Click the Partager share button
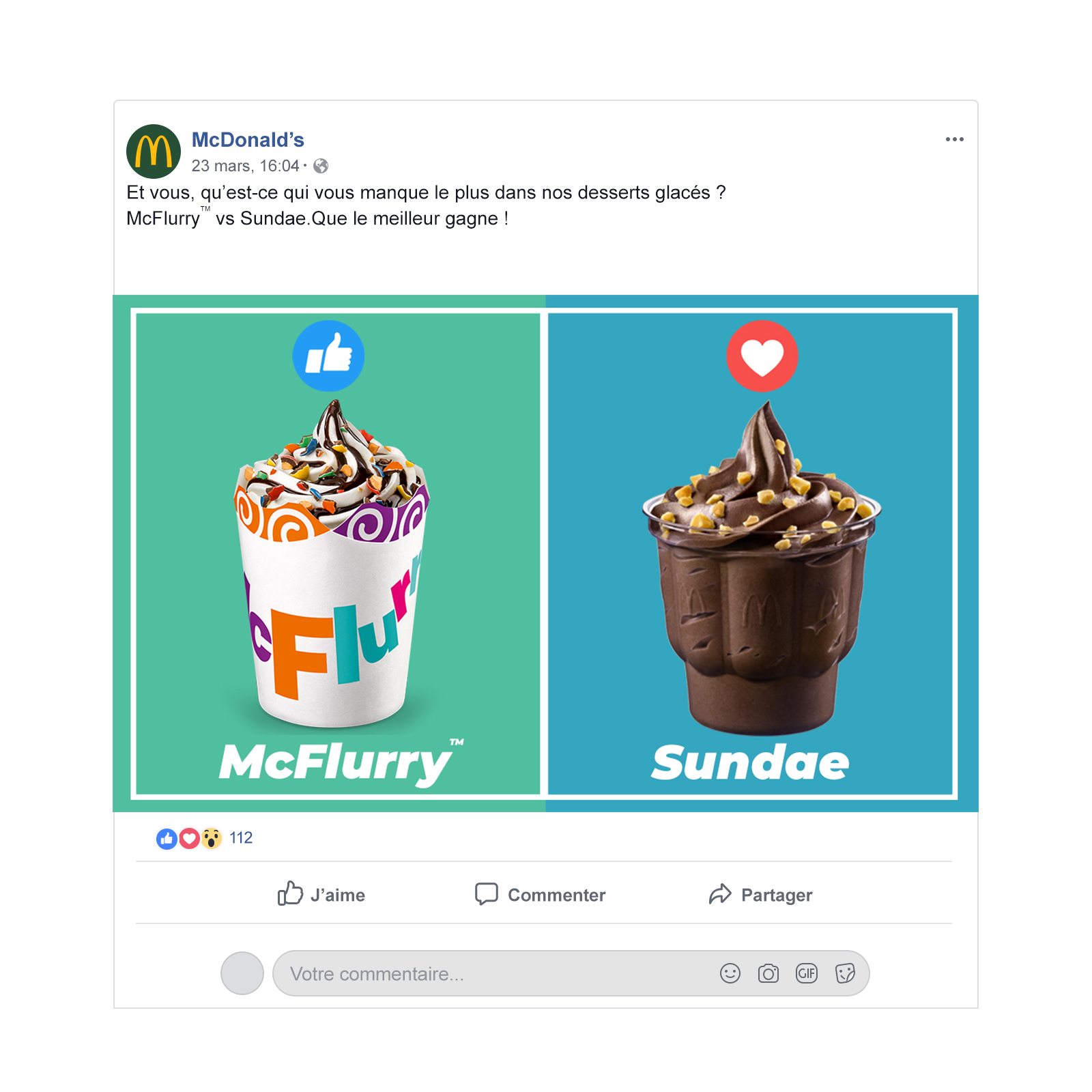1092x1092 pixels. 760,894
